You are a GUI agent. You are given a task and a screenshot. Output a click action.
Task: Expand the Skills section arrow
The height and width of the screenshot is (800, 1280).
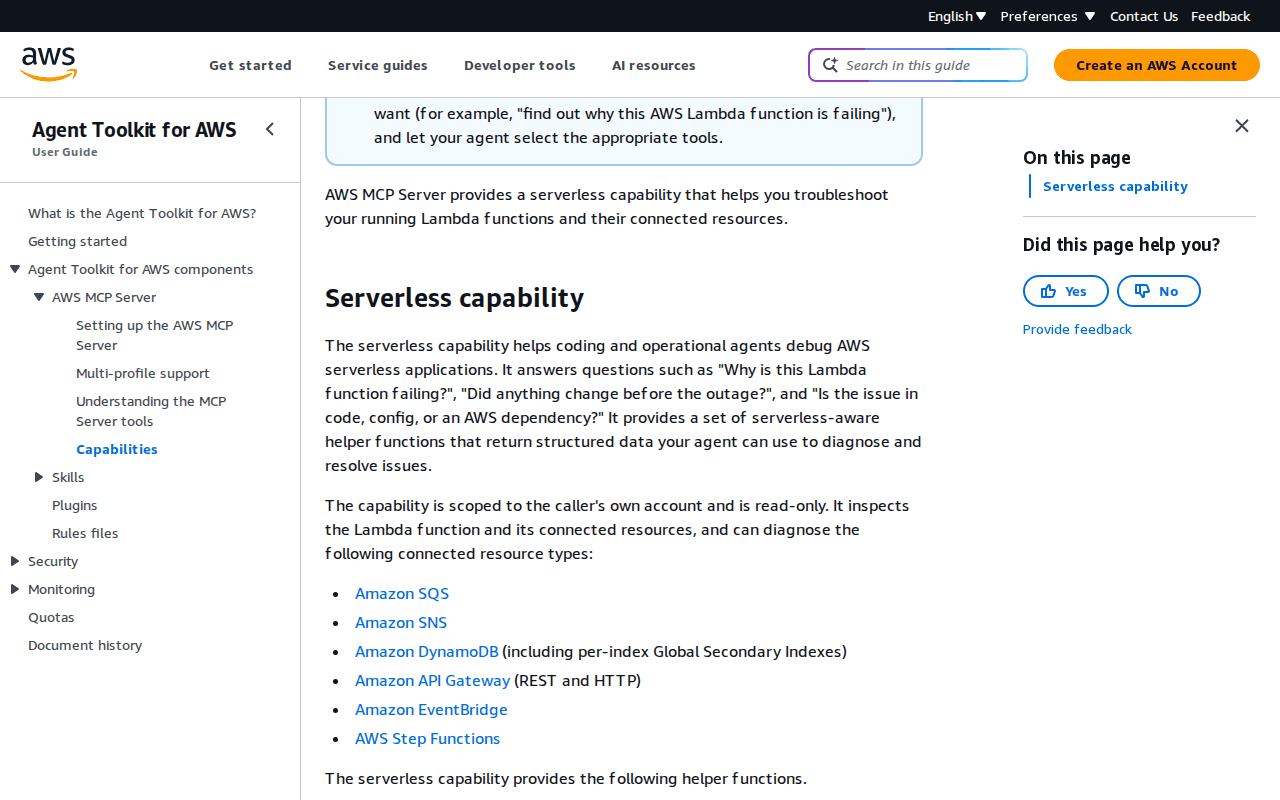[39, 477]
